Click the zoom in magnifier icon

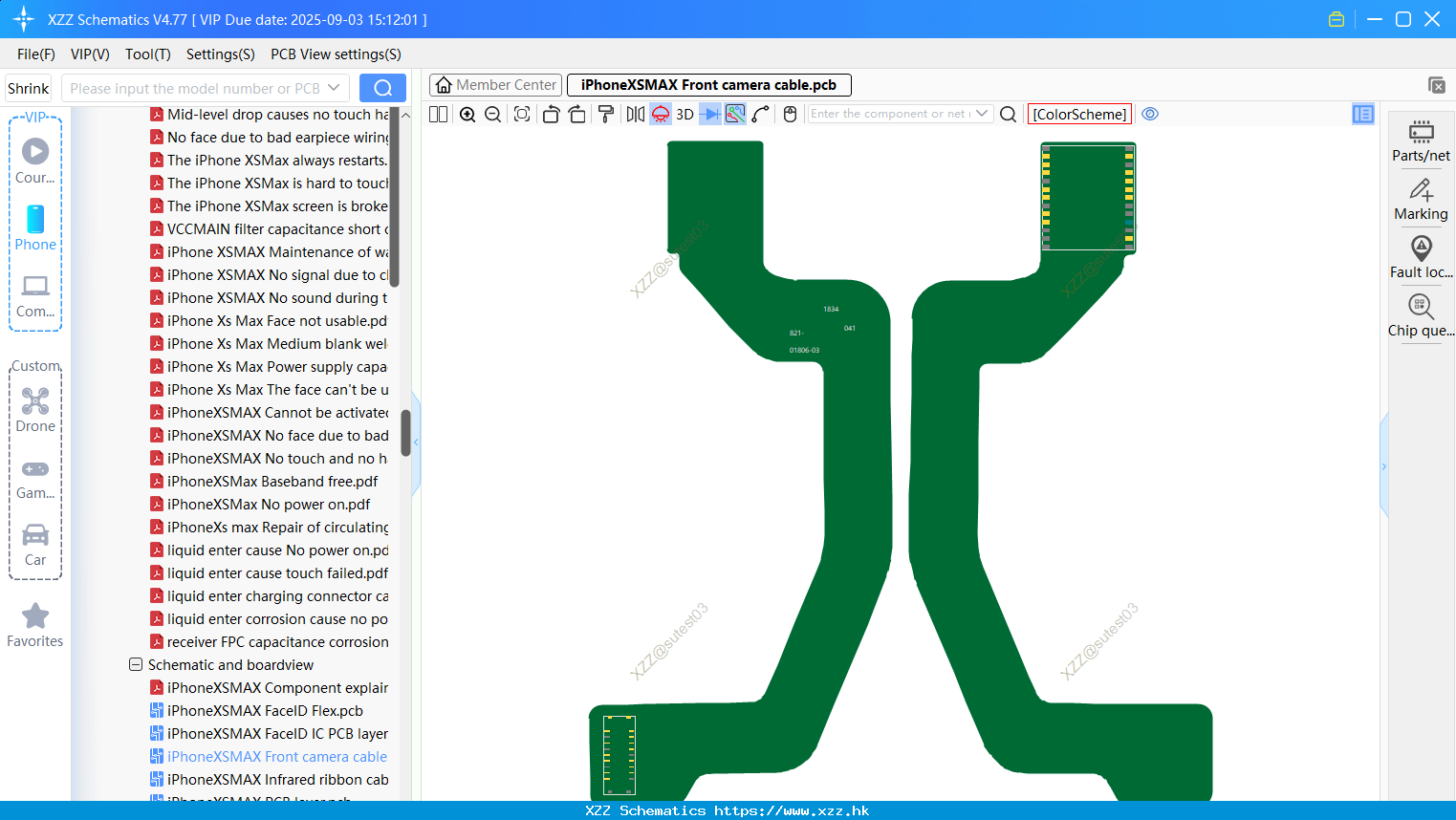pyautogui.click(x=467, y=115)
